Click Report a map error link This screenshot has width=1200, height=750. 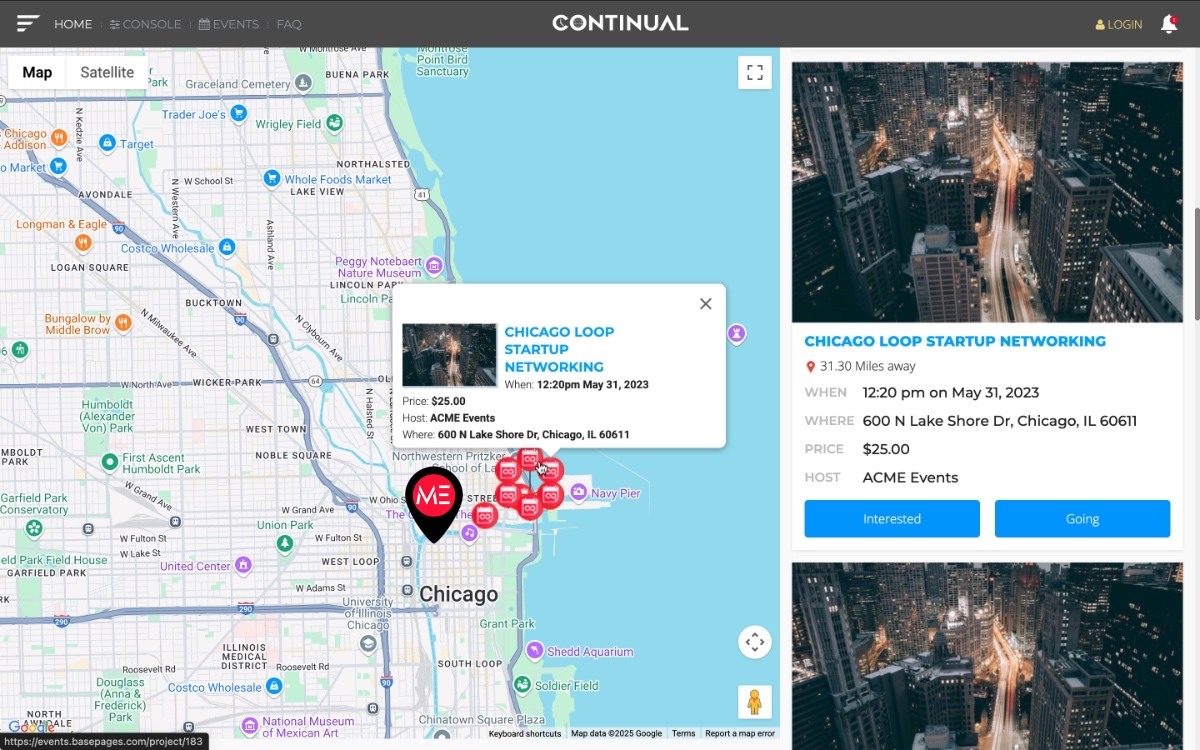(x=740, y=734)
